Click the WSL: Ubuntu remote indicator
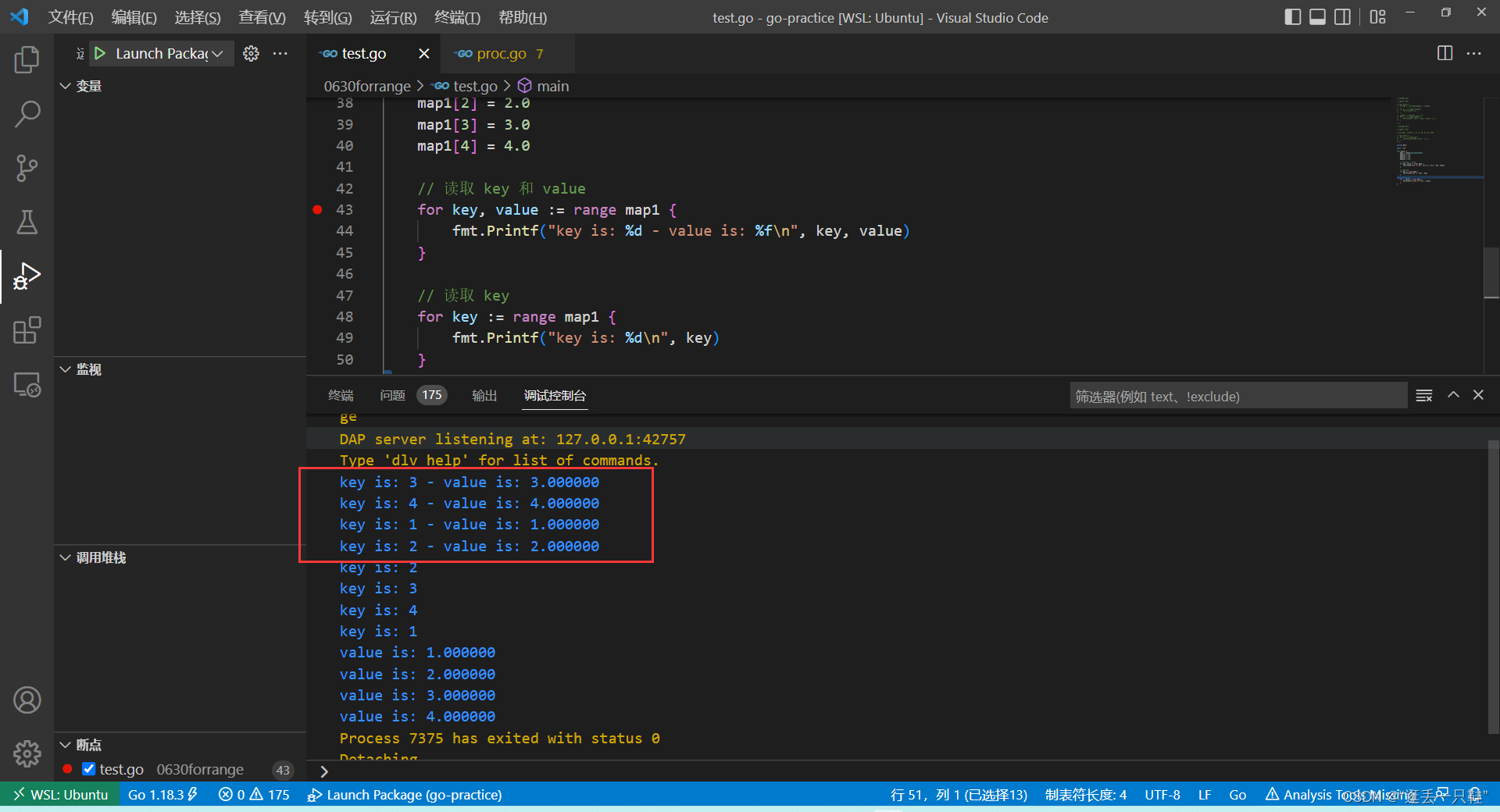This screenshot has width=1500, height=812. 59,795
